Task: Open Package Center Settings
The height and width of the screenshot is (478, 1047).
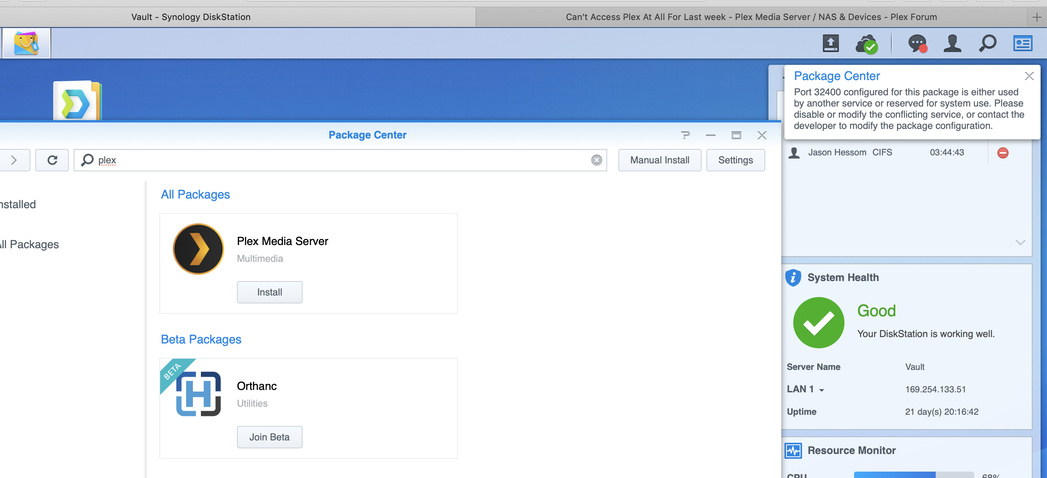Action: (735, 160)
